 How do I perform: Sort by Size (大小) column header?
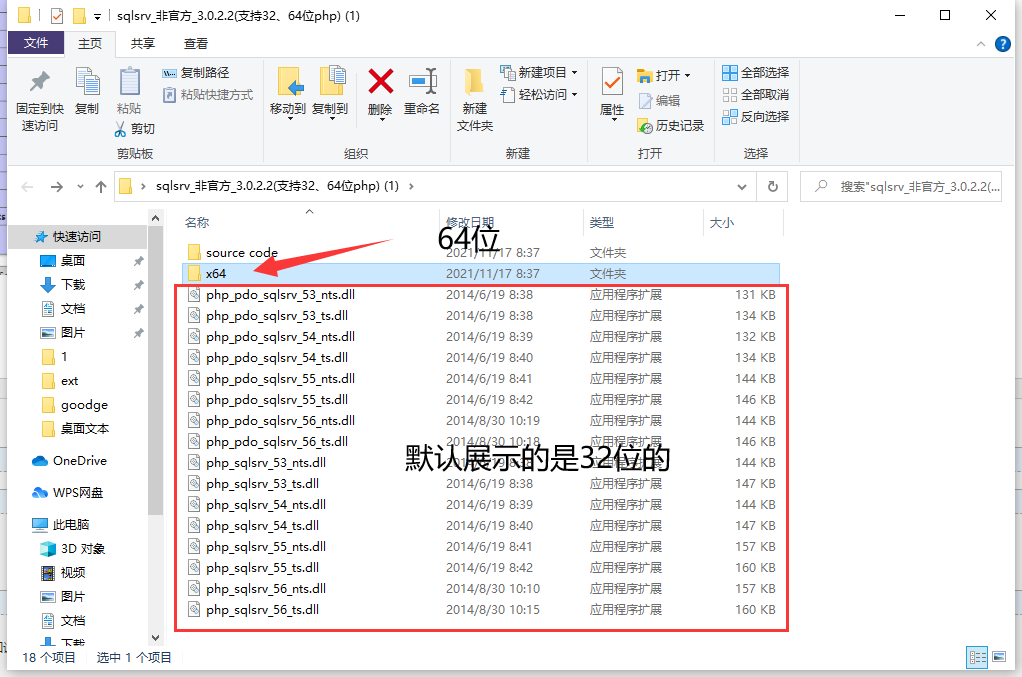(x=722, y=223)
